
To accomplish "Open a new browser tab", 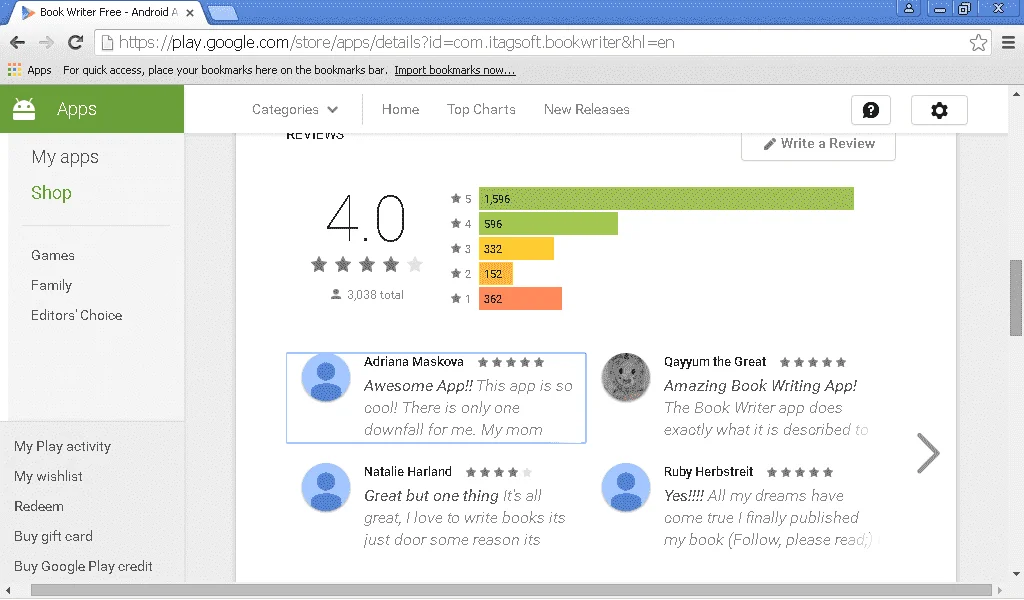I will click(222, 13).
